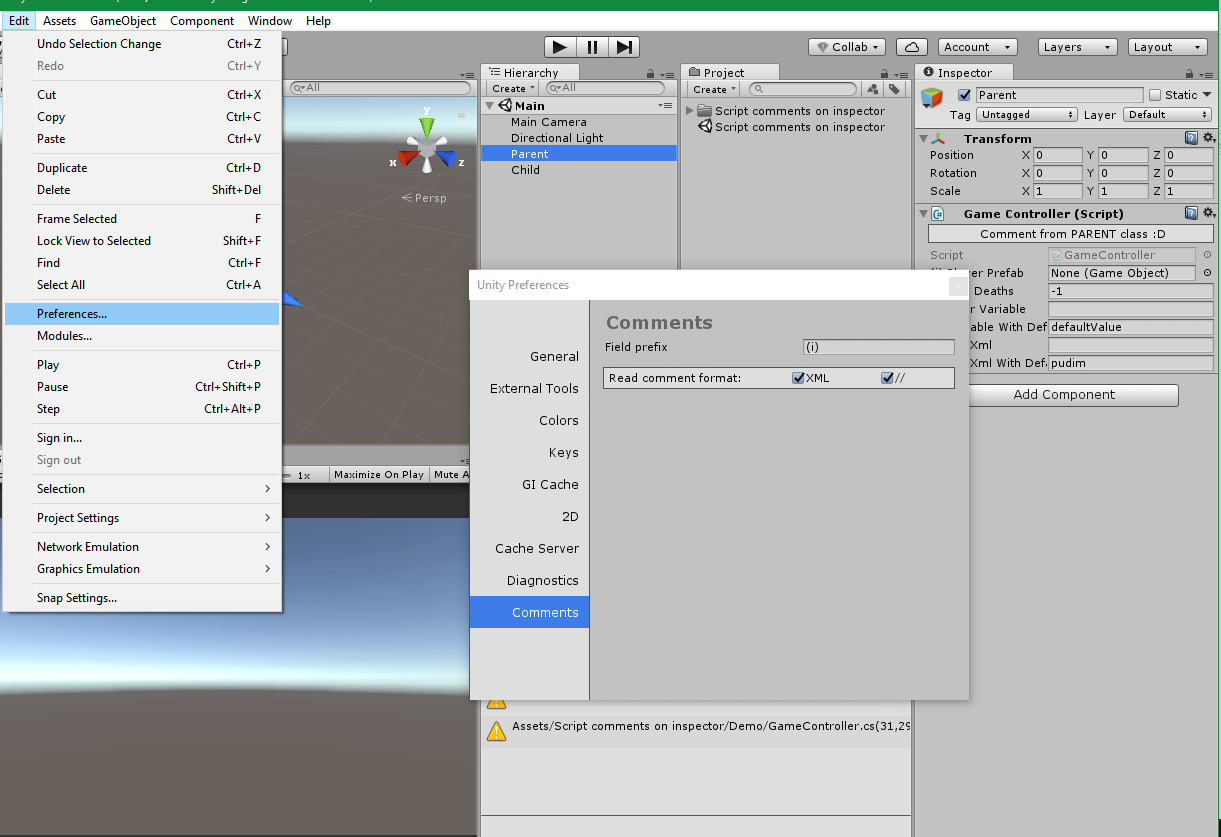Click the Step forward button in the toolbar

[x=624, y=47]
